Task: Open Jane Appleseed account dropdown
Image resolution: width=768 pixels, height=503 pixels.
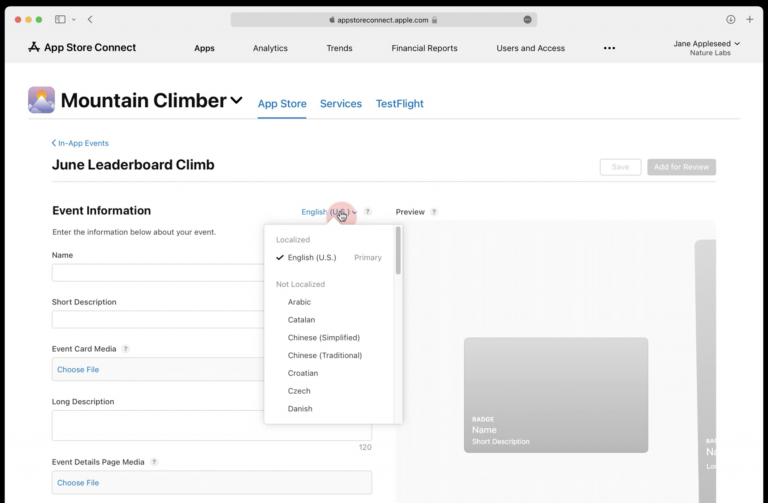Action: [x=706, y=48]
